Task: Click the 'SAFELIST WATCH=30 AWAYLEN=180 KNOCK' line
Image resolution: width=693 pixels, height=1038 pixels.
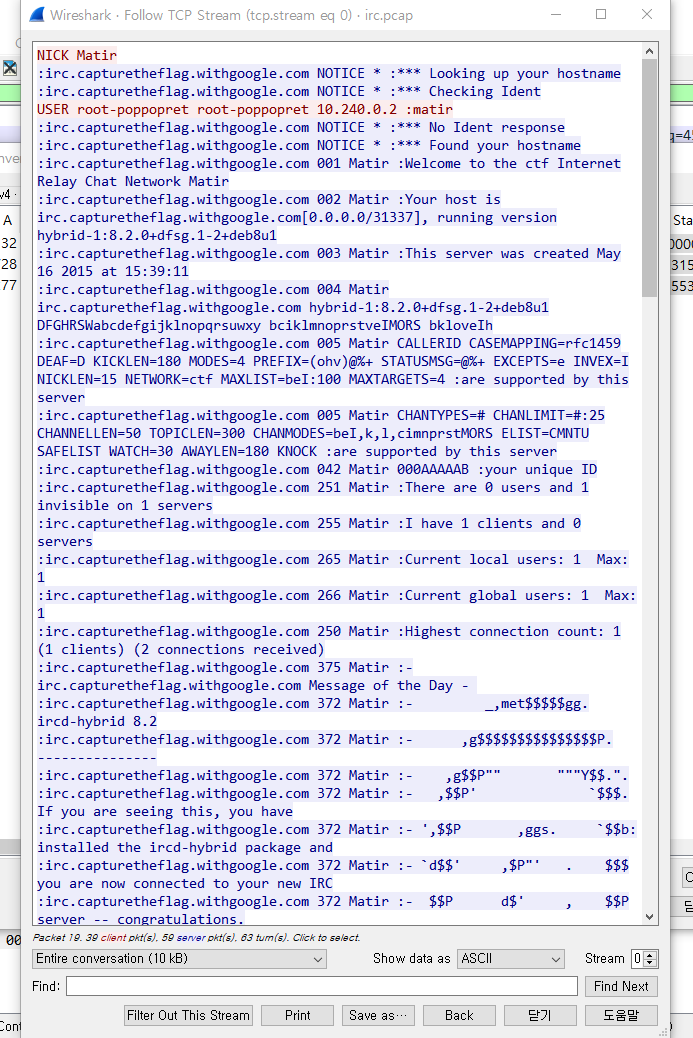Action: [x=297, y=451]
